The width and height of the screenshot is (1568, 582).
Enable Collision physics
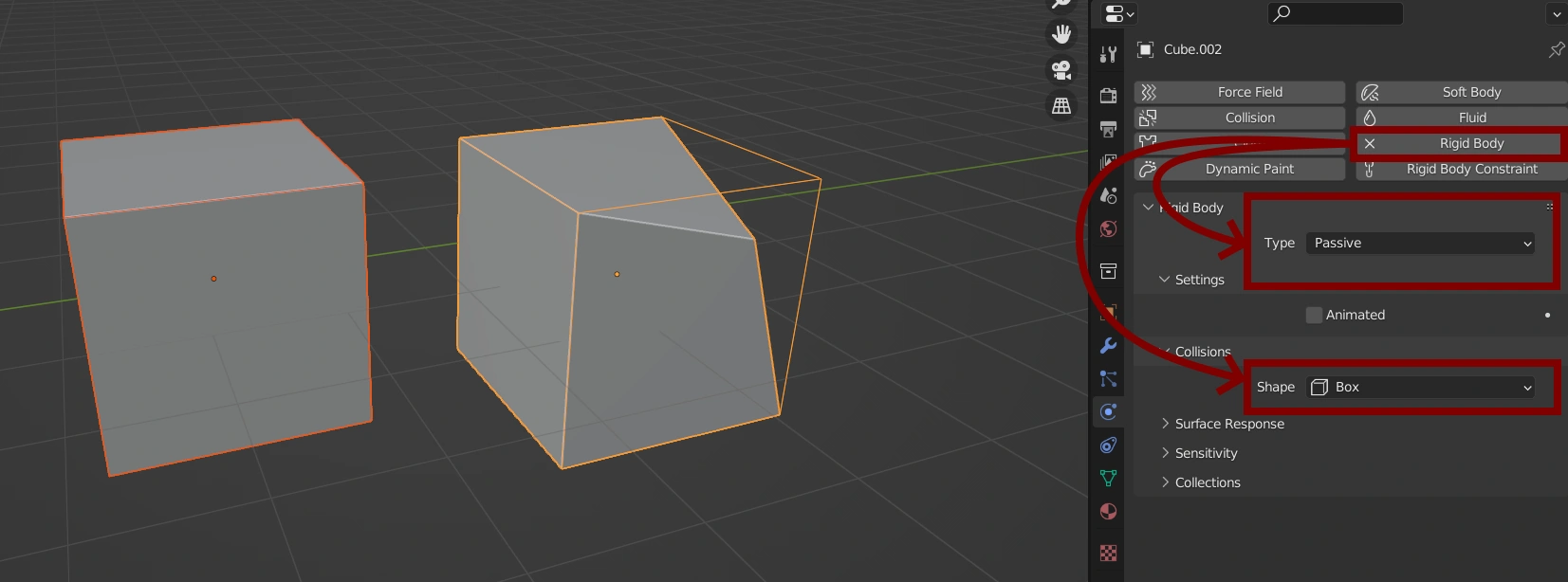[1240, 118]
